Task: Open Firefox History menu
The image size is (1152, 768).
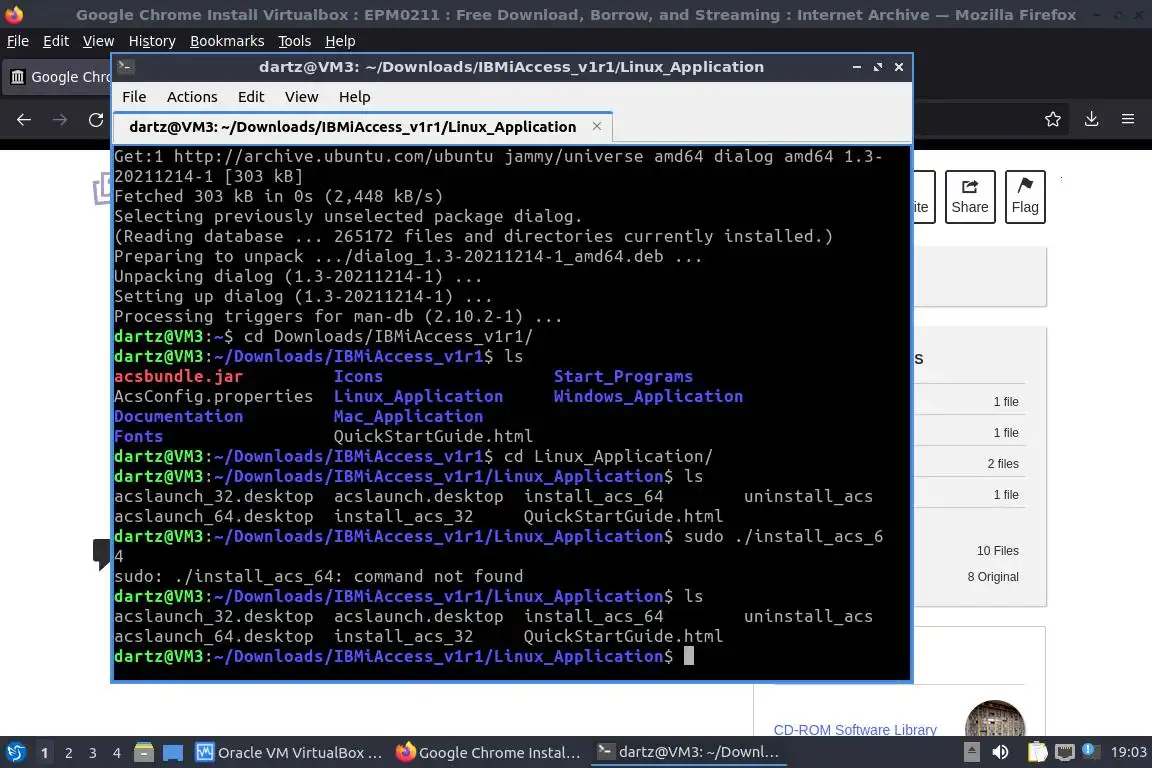Action: 152,41
